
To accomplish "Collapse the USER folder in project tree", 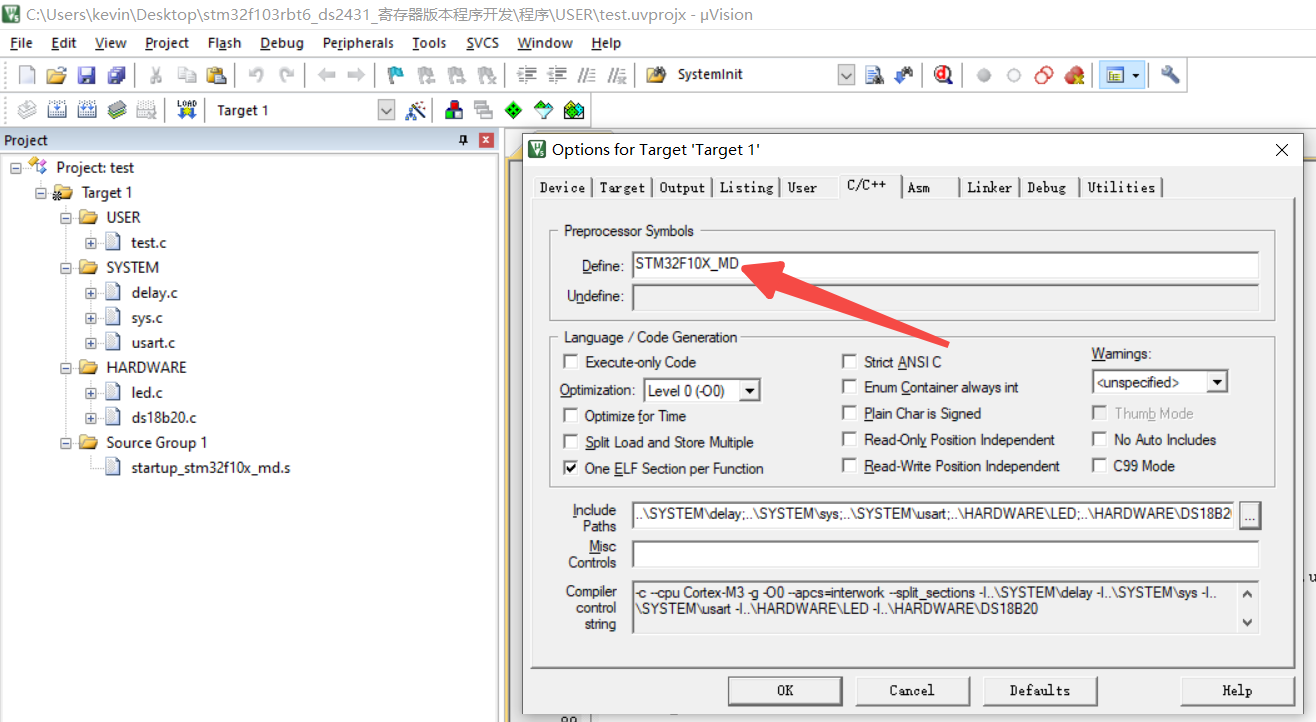I will click(x=66, y=218).
